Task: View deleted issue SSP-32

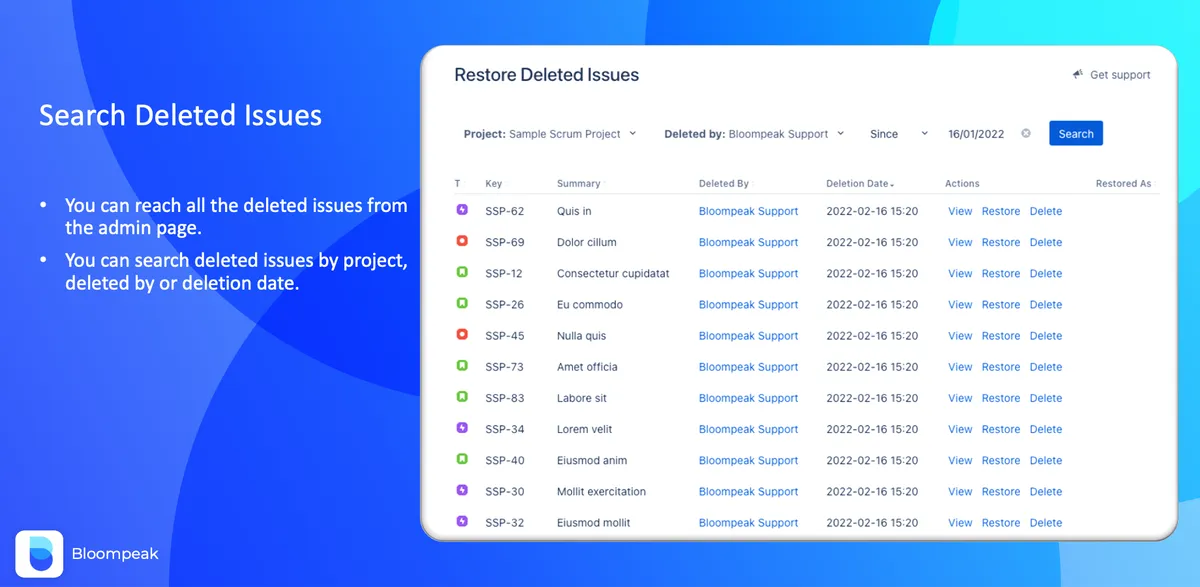Action: coord(960,522)
